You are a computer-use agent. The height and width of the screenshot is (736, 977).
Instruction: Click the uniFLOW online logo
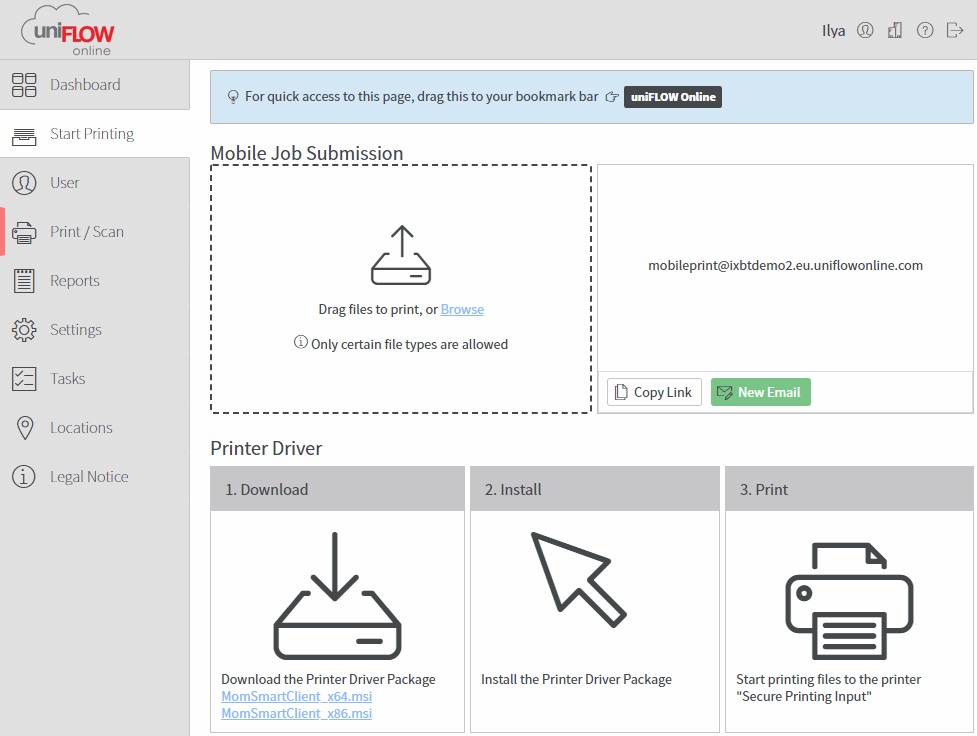click(x=67, y=31)
